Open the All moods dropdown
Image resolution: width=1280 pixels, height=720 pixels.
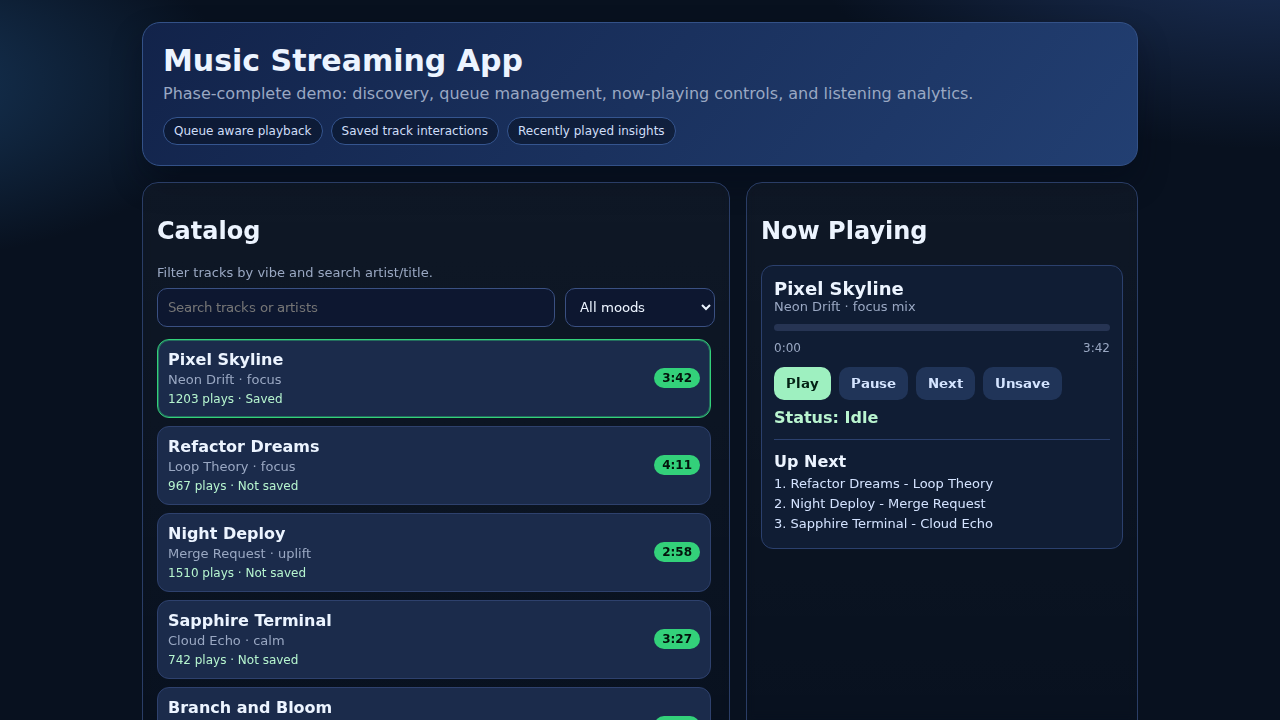pos(640,307)
